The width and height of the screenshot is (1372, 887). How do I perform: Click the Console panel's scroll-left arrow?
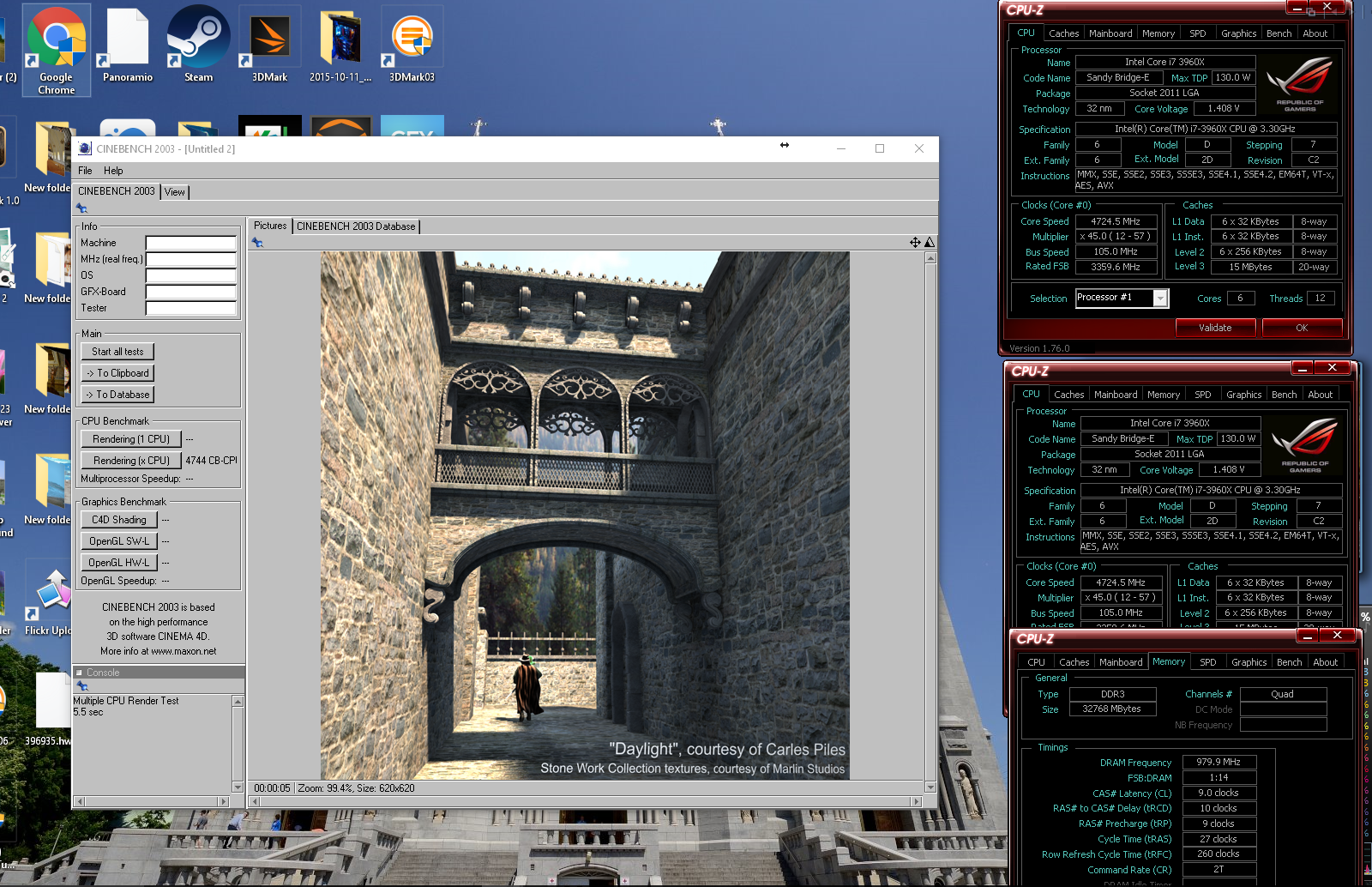pos(80,801)
